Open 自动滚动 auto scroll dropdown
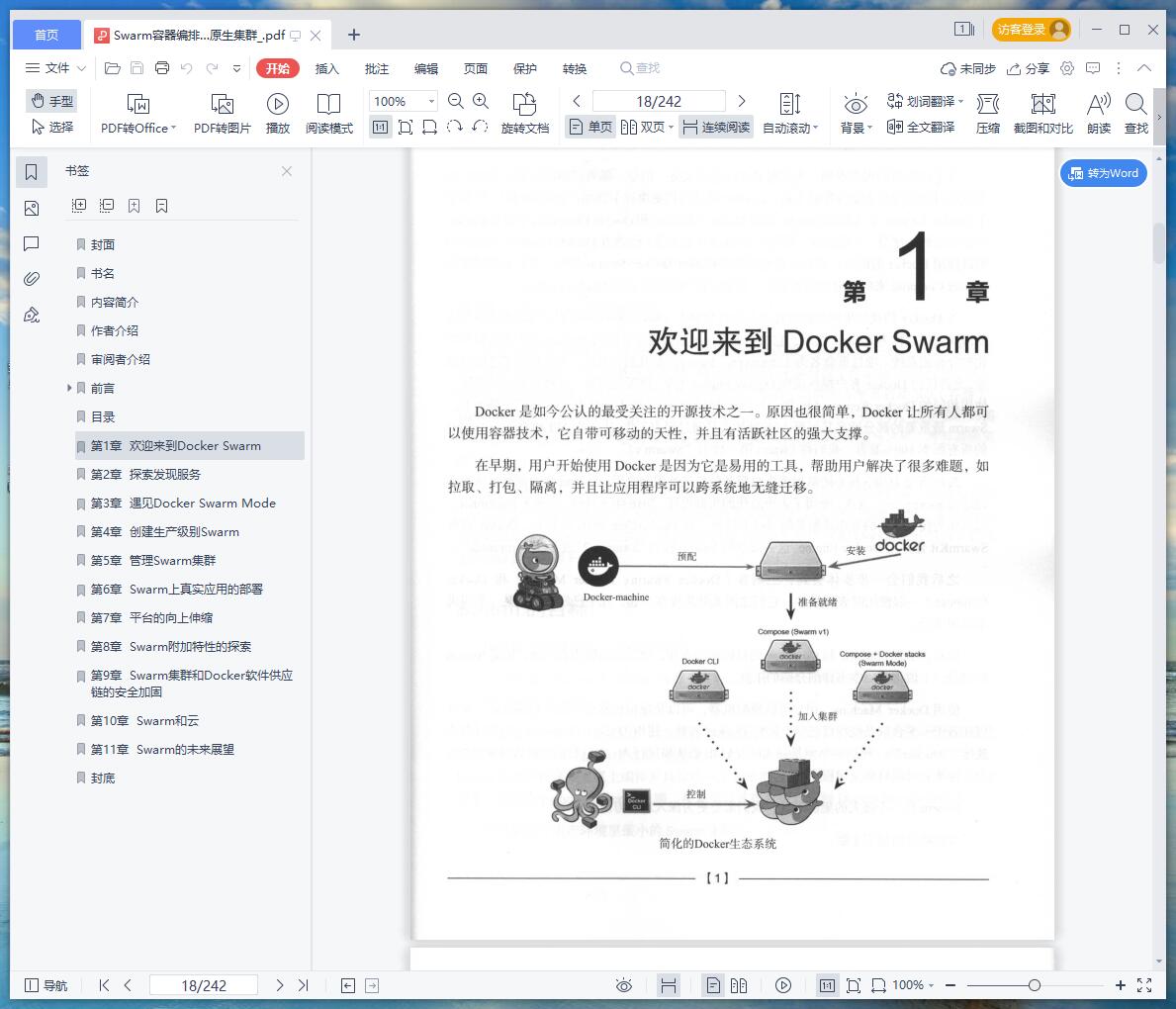This screenshot has height=1009, width=1176. 789,114
